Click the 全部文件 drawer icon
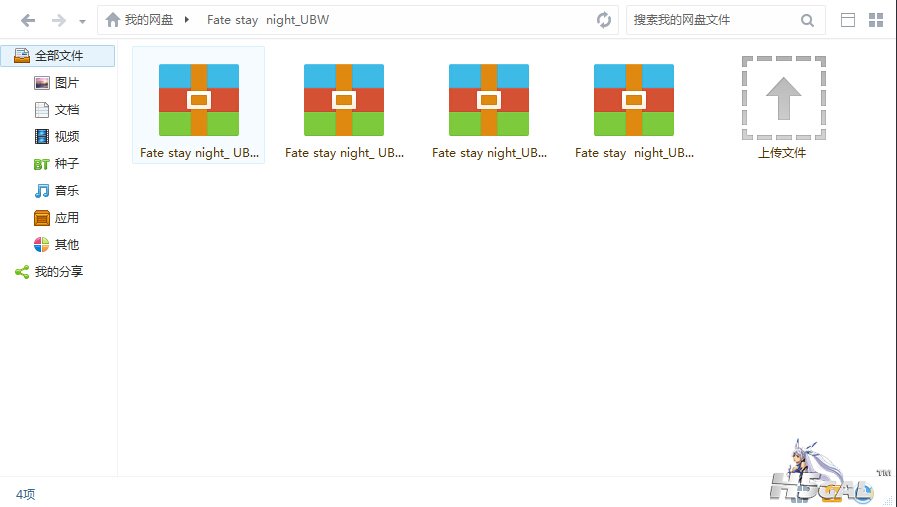The height and width of the screenshot is (507, 897). click(22, 56)
